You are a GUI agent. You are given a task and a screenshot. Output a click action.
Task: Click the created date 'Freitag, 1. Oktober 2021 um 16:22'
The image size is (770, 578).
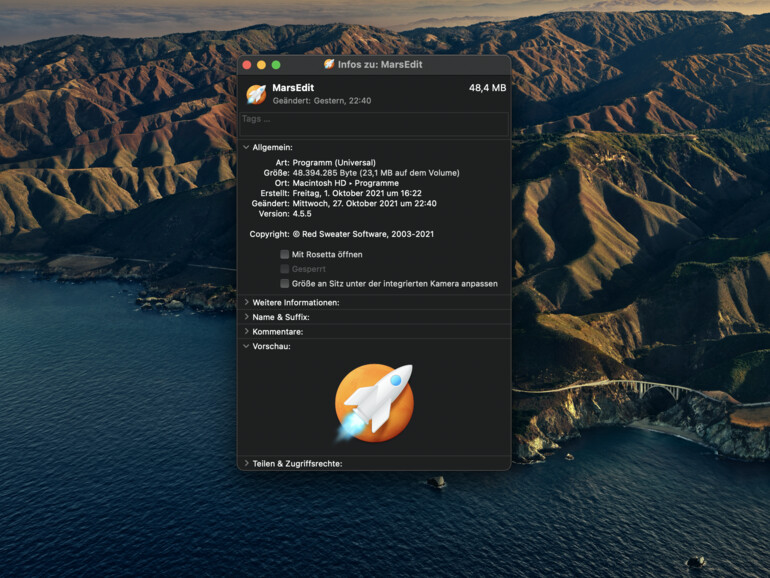(357, 193)
